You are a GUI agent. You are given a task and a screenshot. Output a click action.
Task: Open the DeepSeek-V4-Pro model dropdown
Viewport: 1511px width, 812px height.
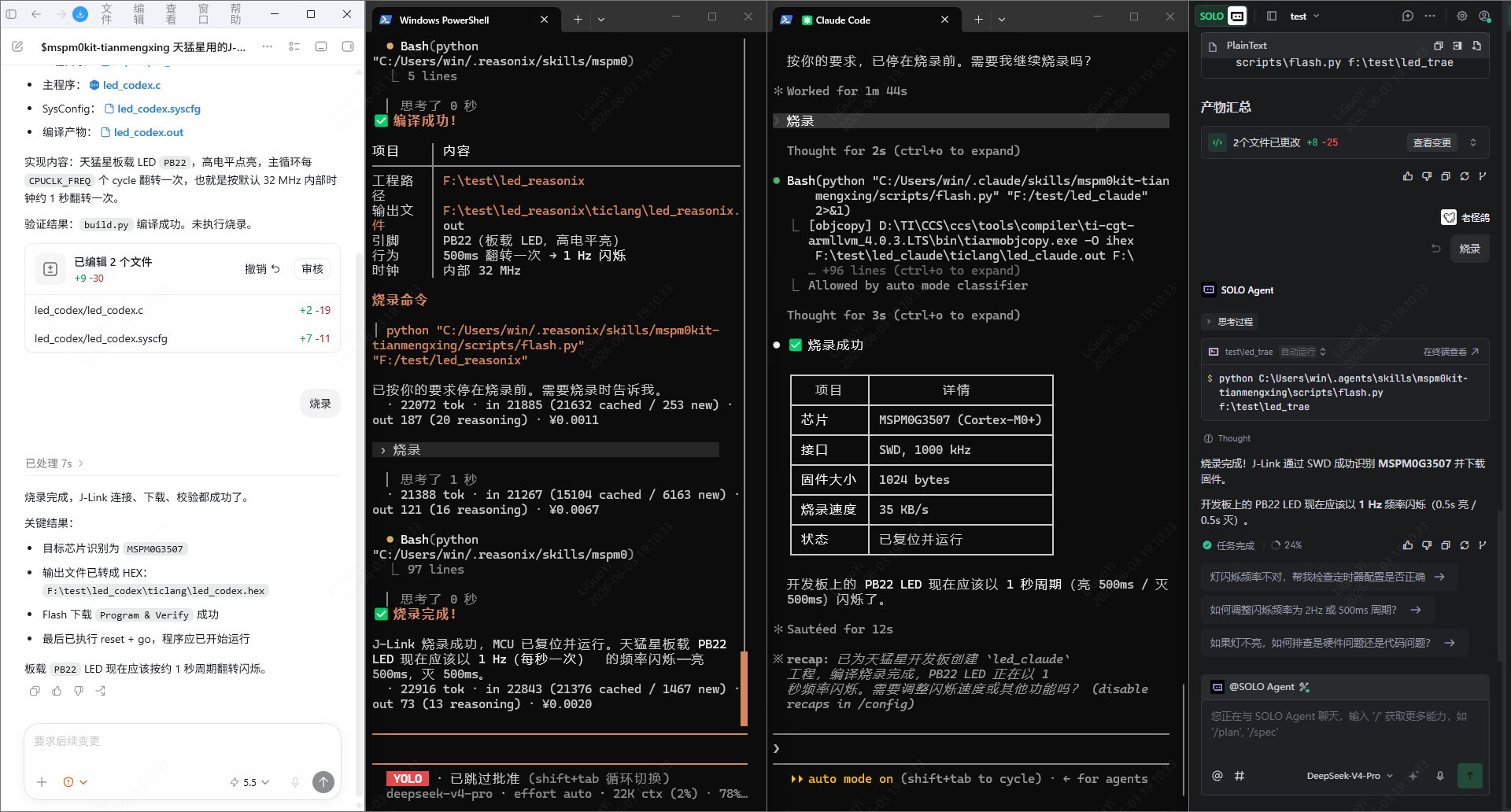pos(1350,776)
